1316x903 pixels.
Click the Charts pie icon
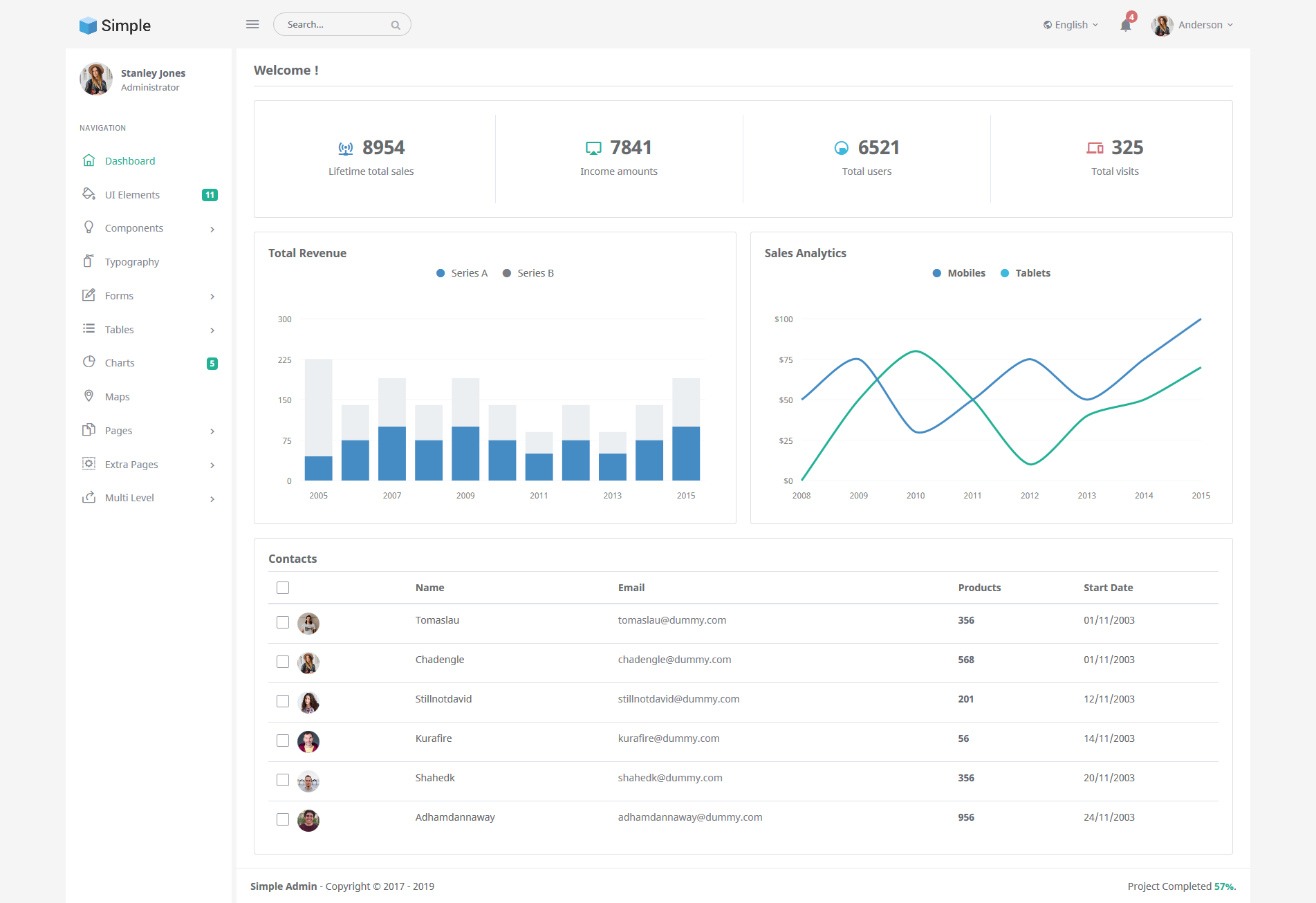89,362
